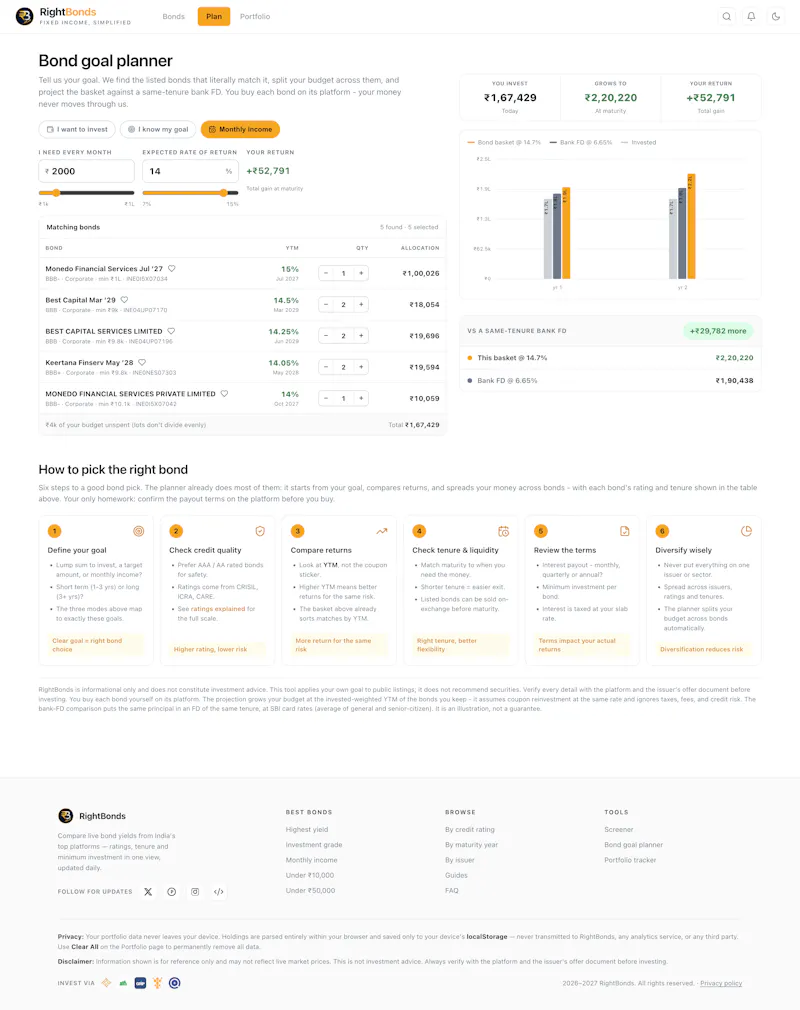The height and width of the screenshot is (1010, 800).
Task: Open notifications bell icon
Action: (x=751, y=17)
